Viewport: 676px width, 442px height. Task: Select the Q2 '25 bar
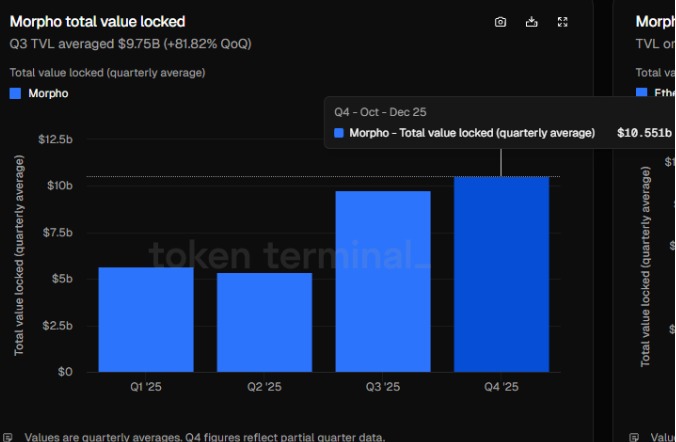coord(264,322)
